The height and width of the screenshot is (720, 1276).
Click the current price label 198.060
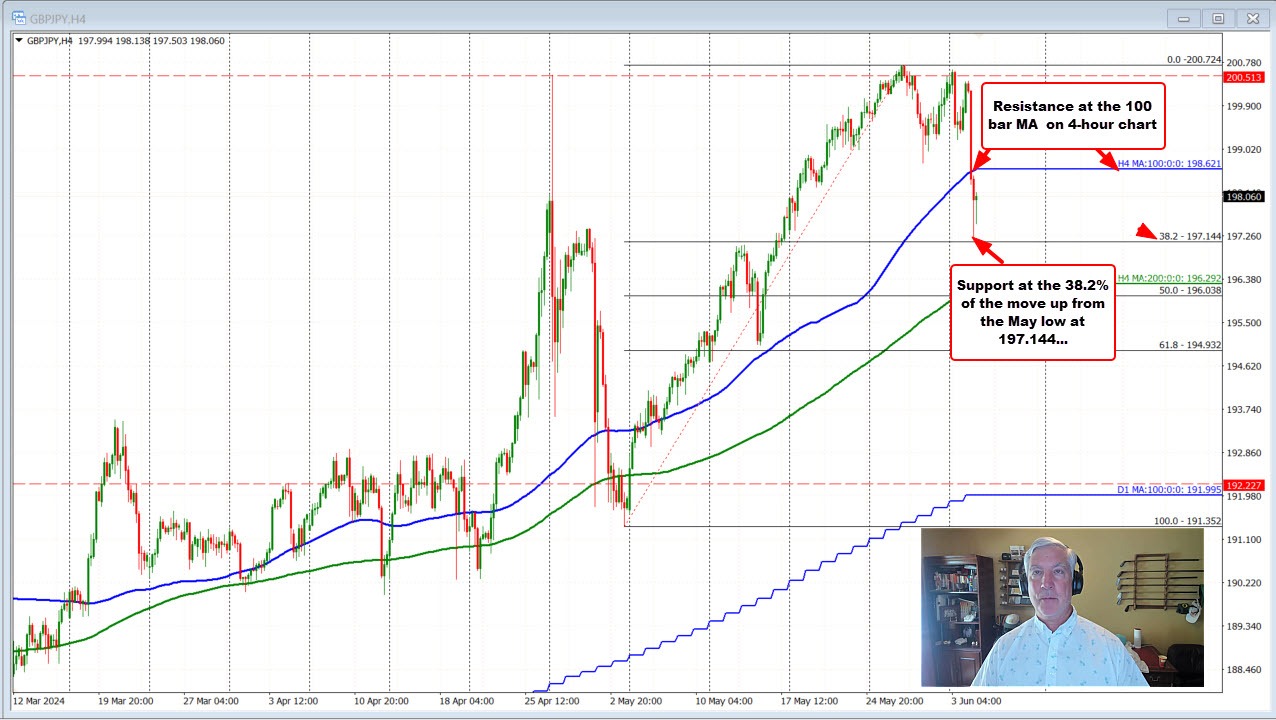pyautogui.click(x=1243, y=196)
